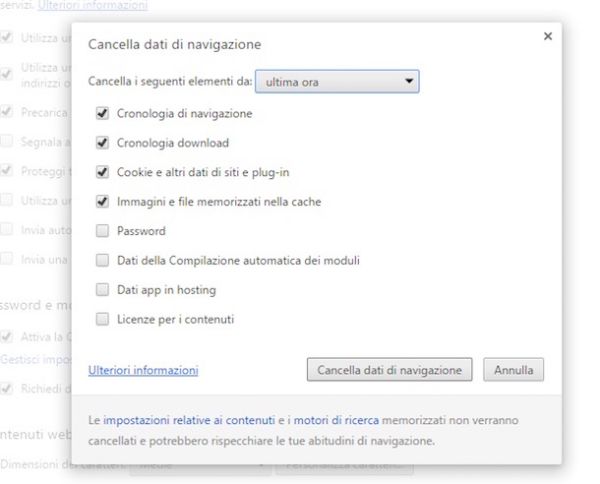Open the 'ultima ora' time range dropdown

(336, 81)
